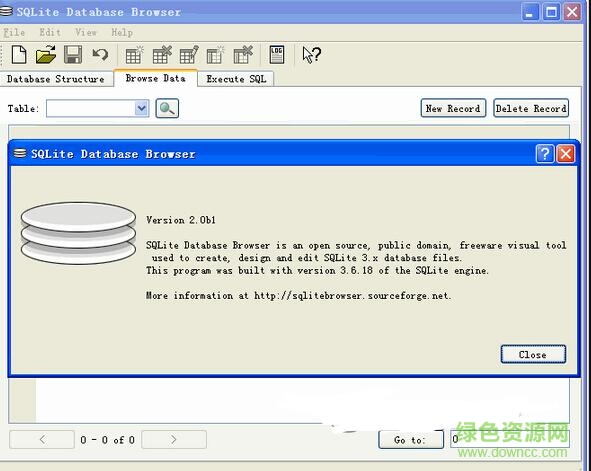Click the Delete Index toolbar icon
The image size is (591, 471).
click(x=243, y=55)
